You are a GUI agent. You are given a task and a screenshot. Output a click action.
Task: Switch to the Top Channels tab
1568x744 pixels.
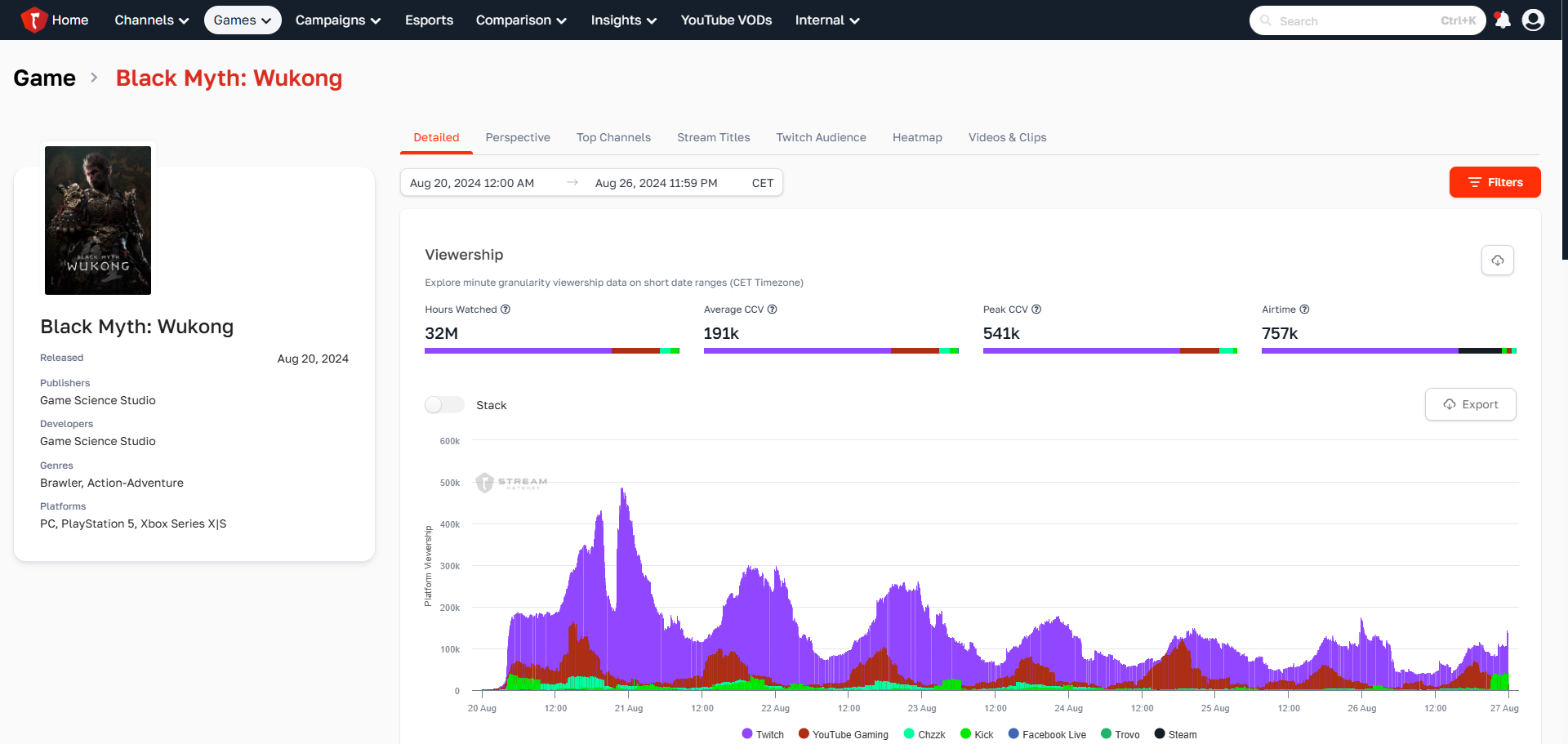[x=613, y=137]
